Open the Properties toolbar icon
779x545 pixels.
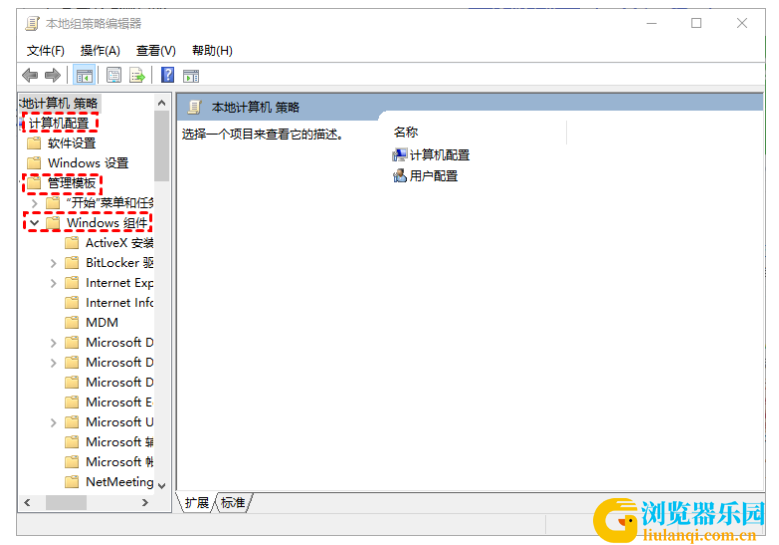click(114, 76)
